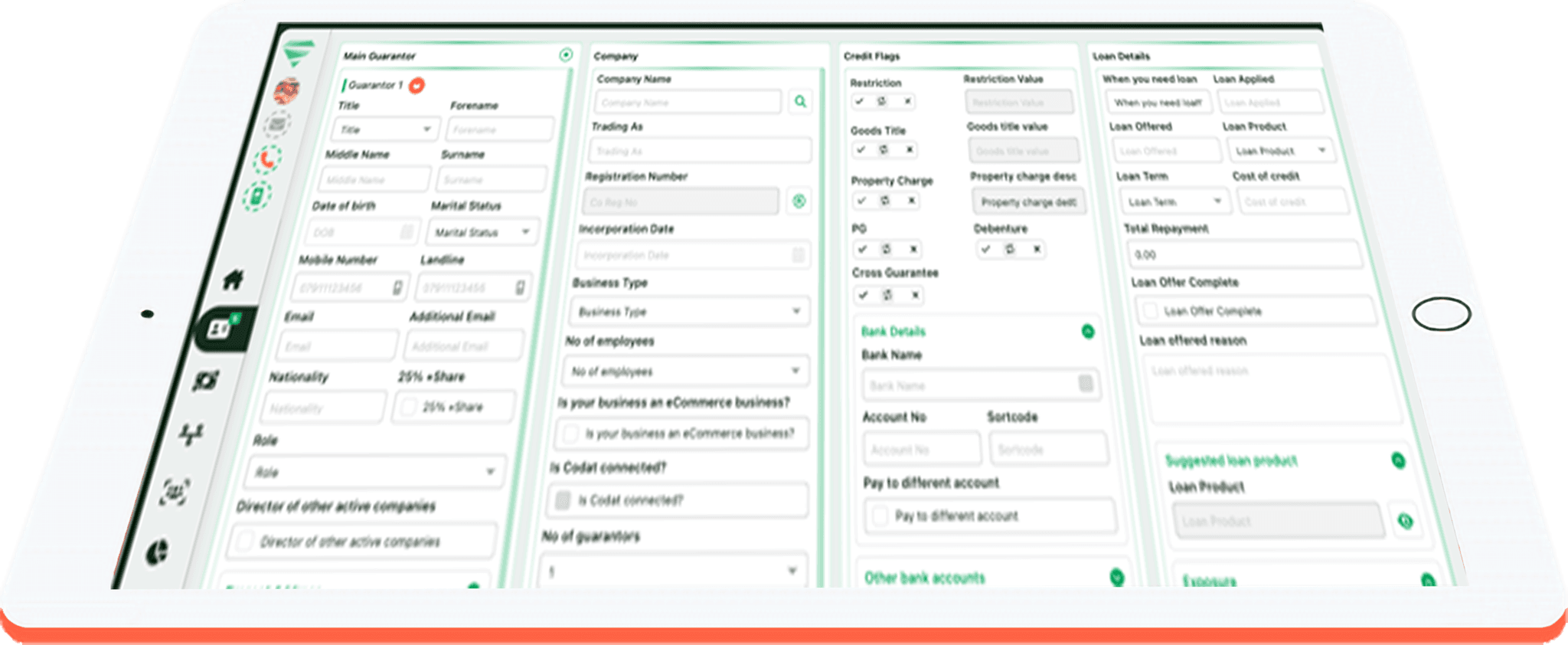Image resolution: width=1568 pixels, height=645 pixels.
Task: Click the Bank Name lookup icon
Action: click(1086, 384)
